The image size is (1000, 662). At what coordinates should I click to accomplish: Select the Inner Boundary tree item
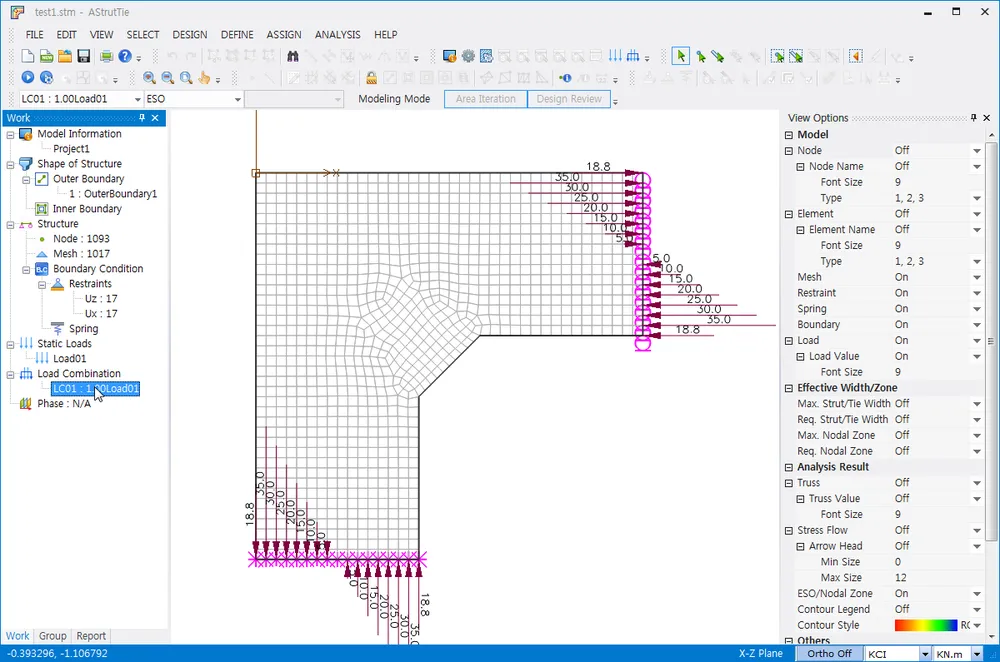pyautogui.click(x=87, y=209)
